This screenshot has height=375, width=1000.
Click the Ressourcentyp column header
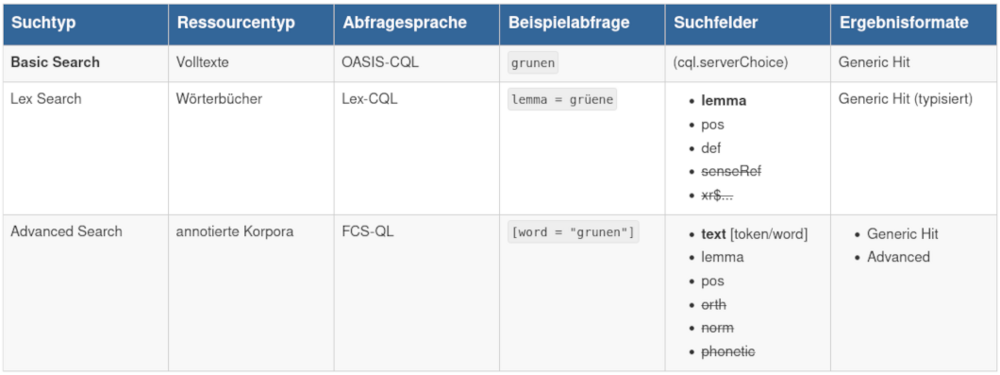coord(236,23)
